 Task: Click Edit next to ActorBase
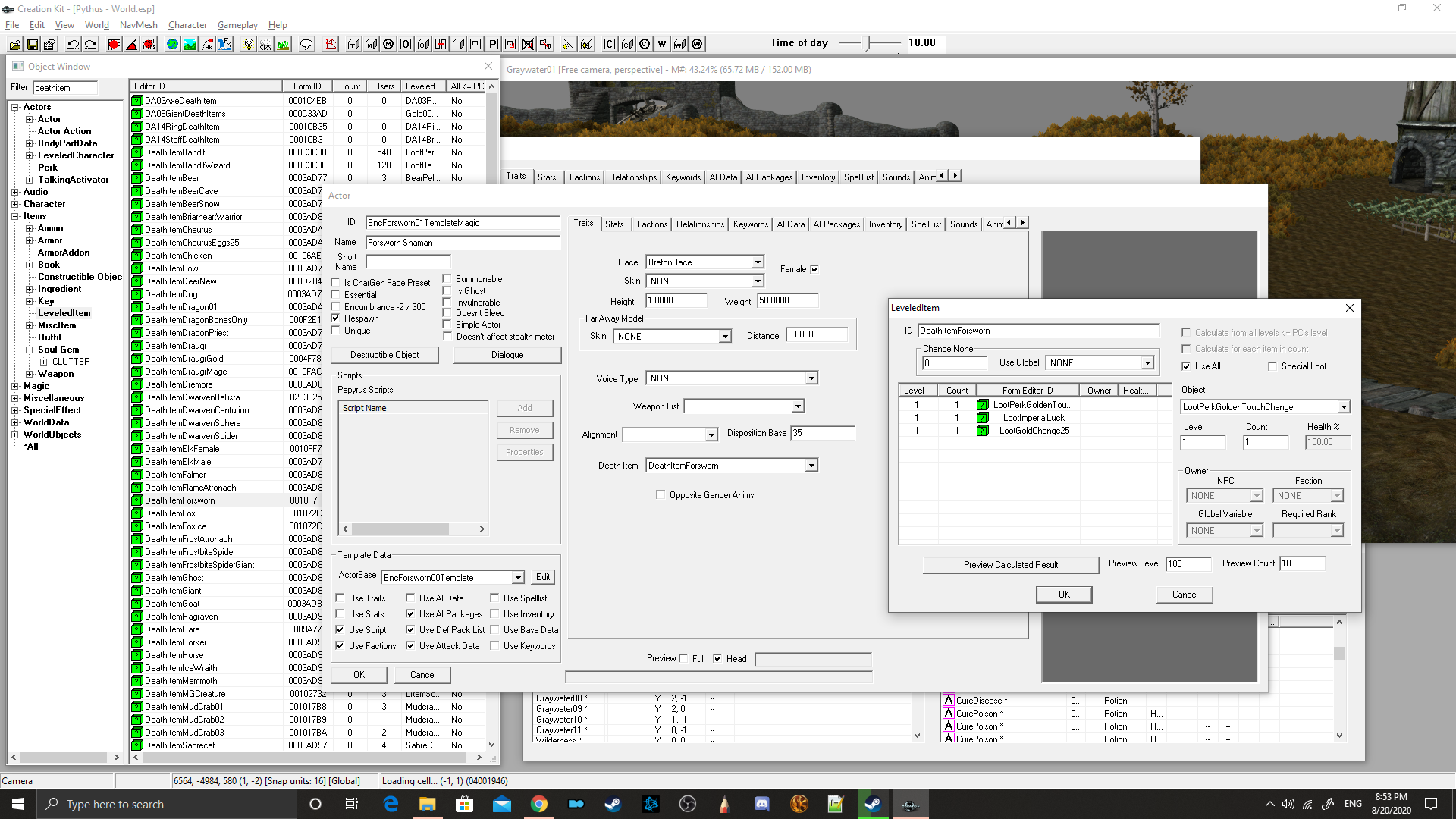543,577
